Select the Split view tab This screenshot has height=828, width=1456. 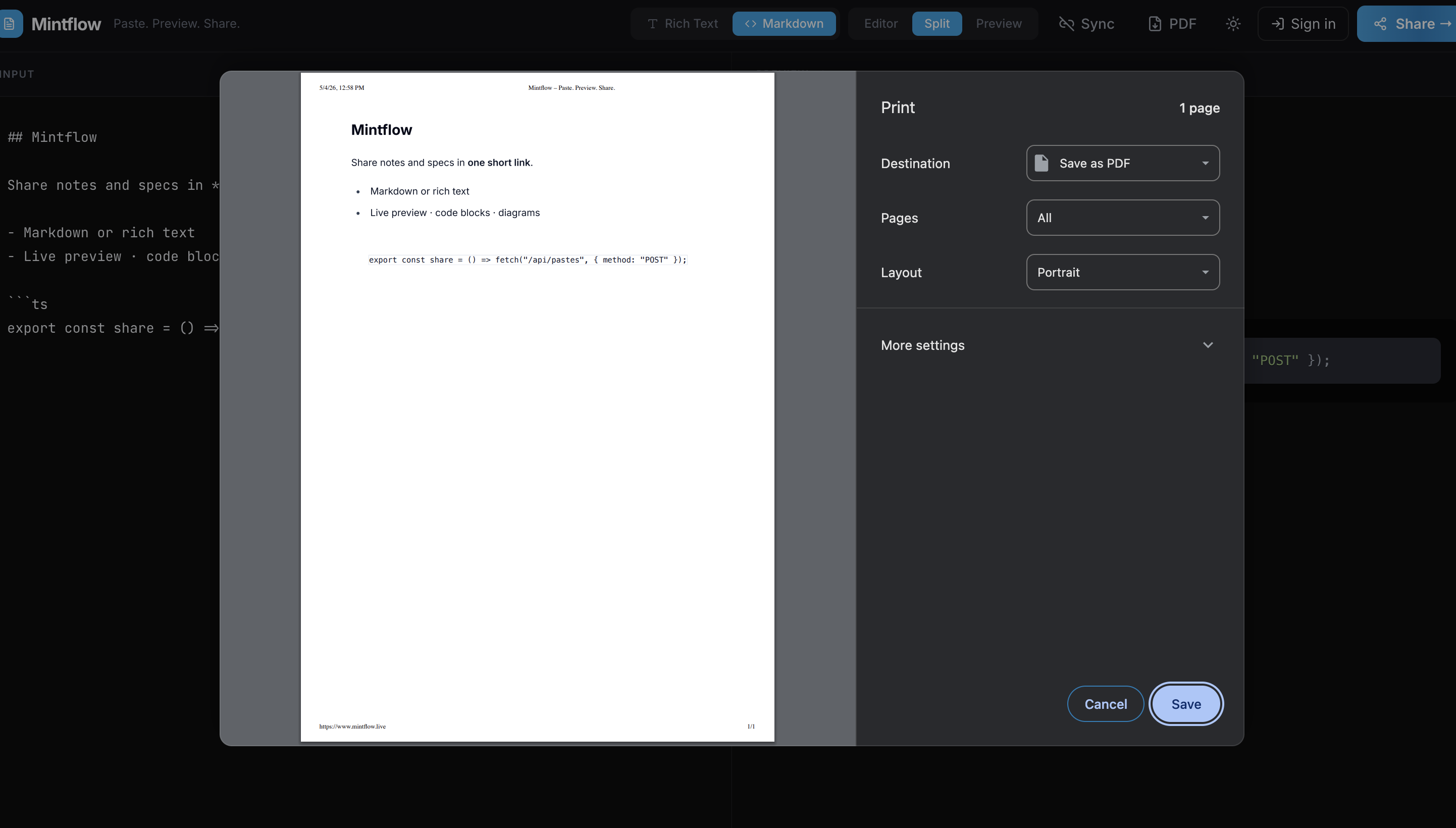tap(937, 24)
